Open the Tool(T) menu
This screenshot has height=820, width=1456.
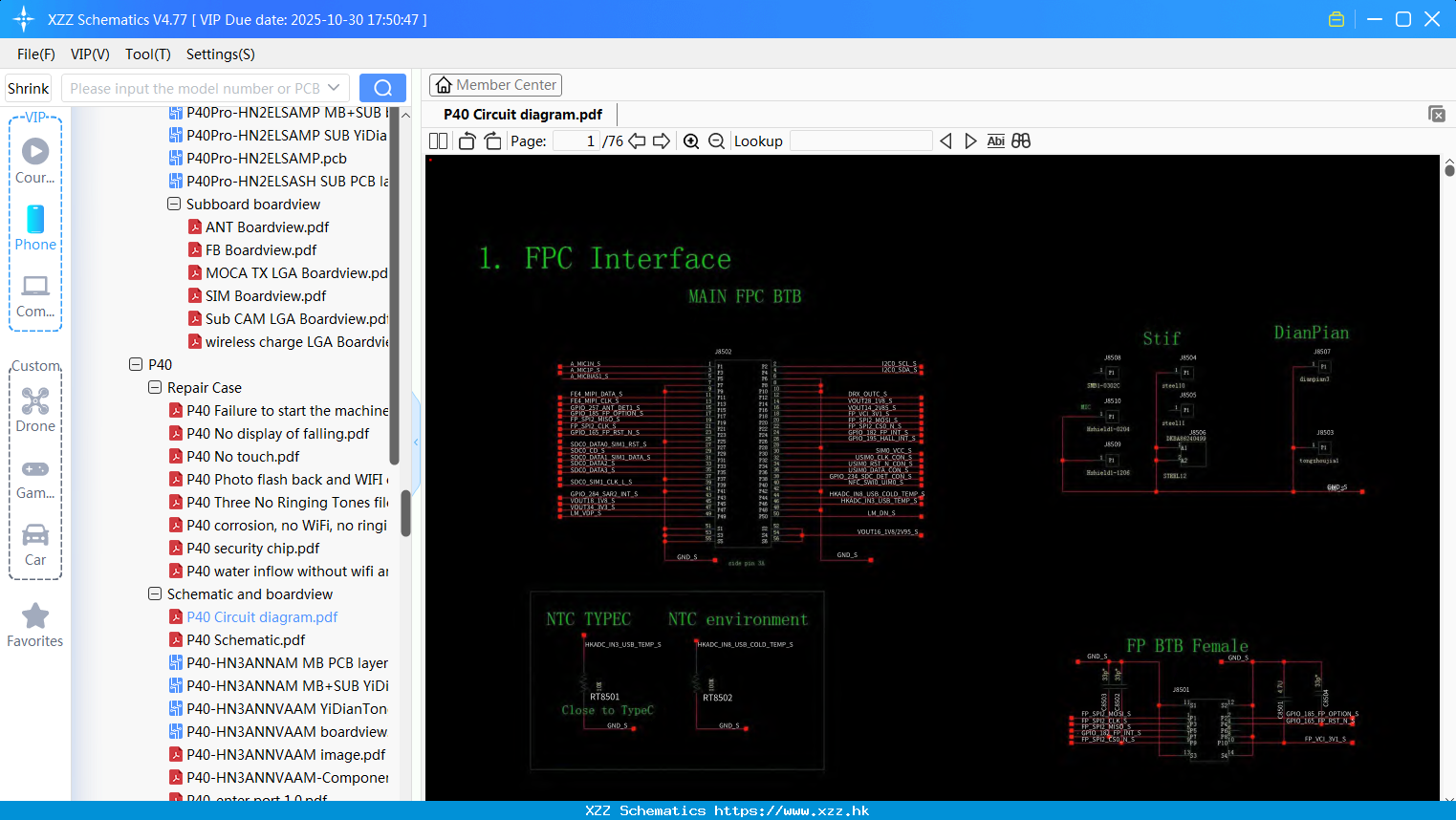148,54
